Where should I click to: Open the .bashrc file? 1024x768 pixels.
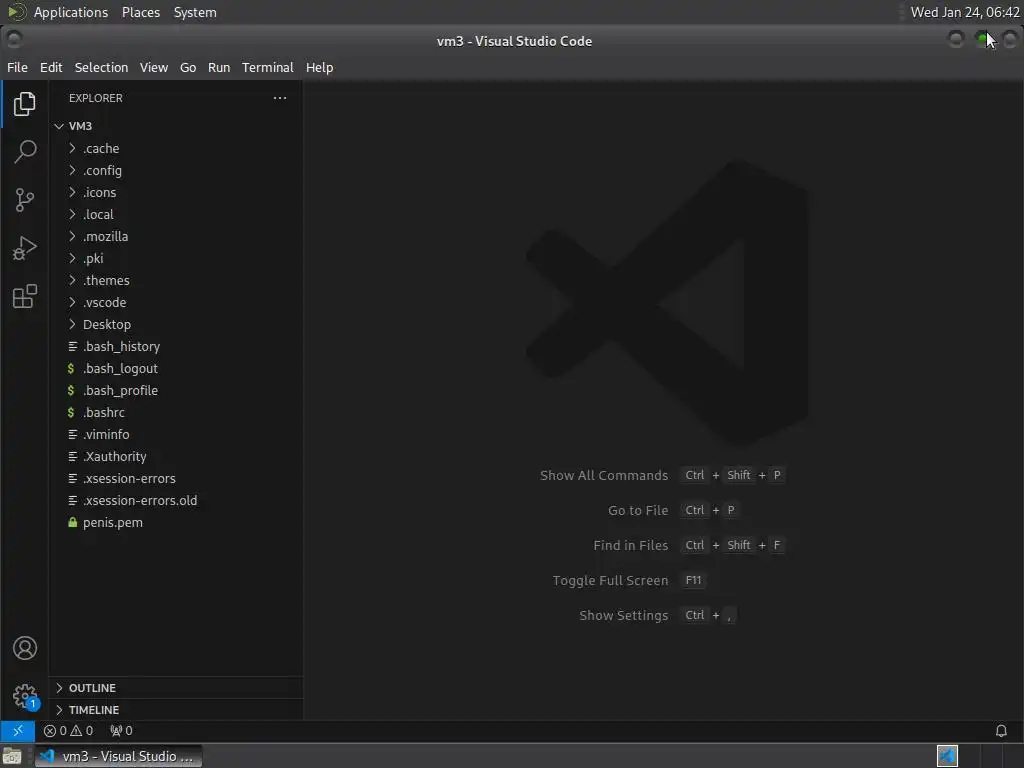(x=175, y=413)
